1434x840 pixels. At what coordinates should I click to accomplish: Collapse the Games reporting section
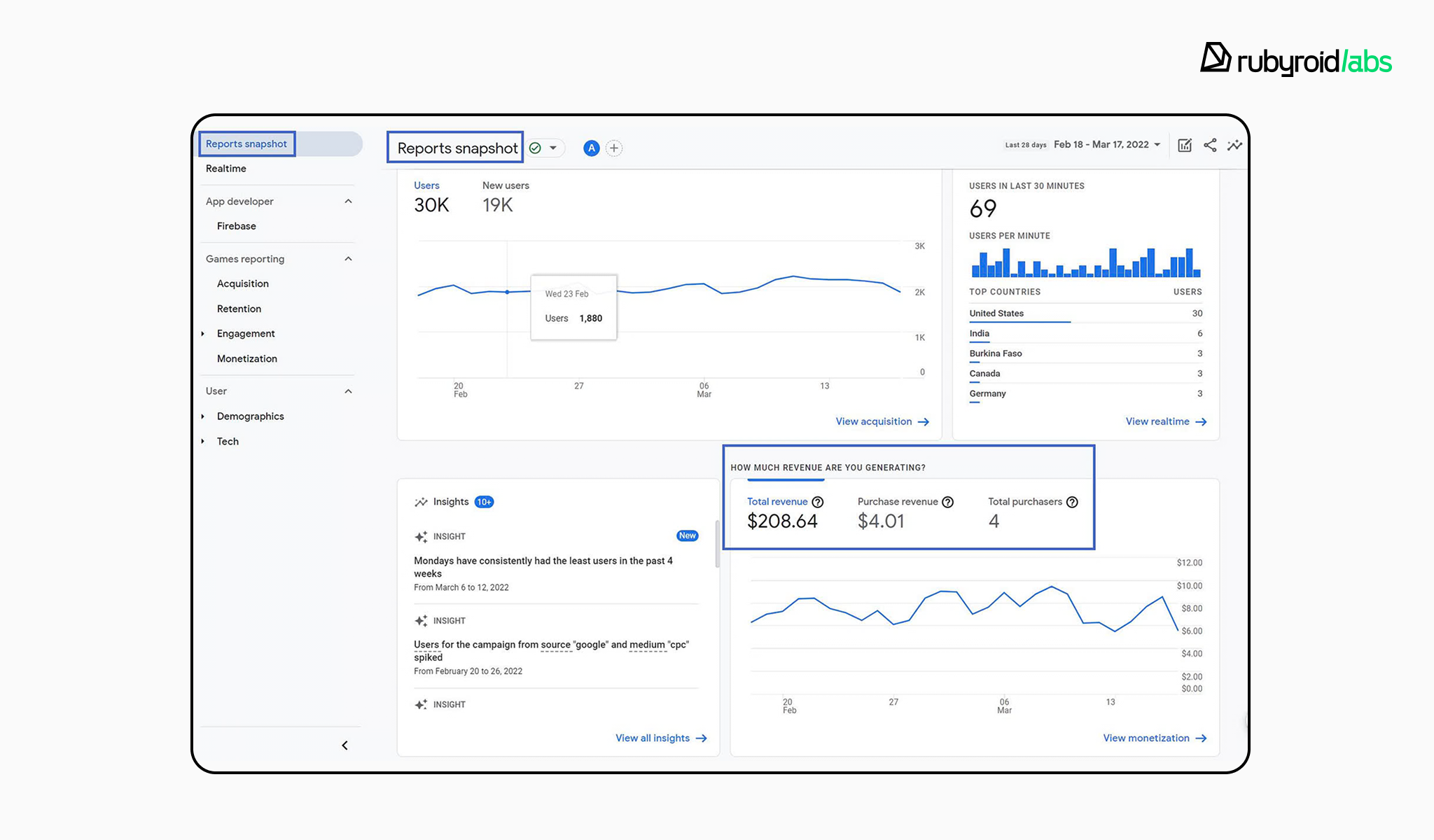tap(348, 259)
